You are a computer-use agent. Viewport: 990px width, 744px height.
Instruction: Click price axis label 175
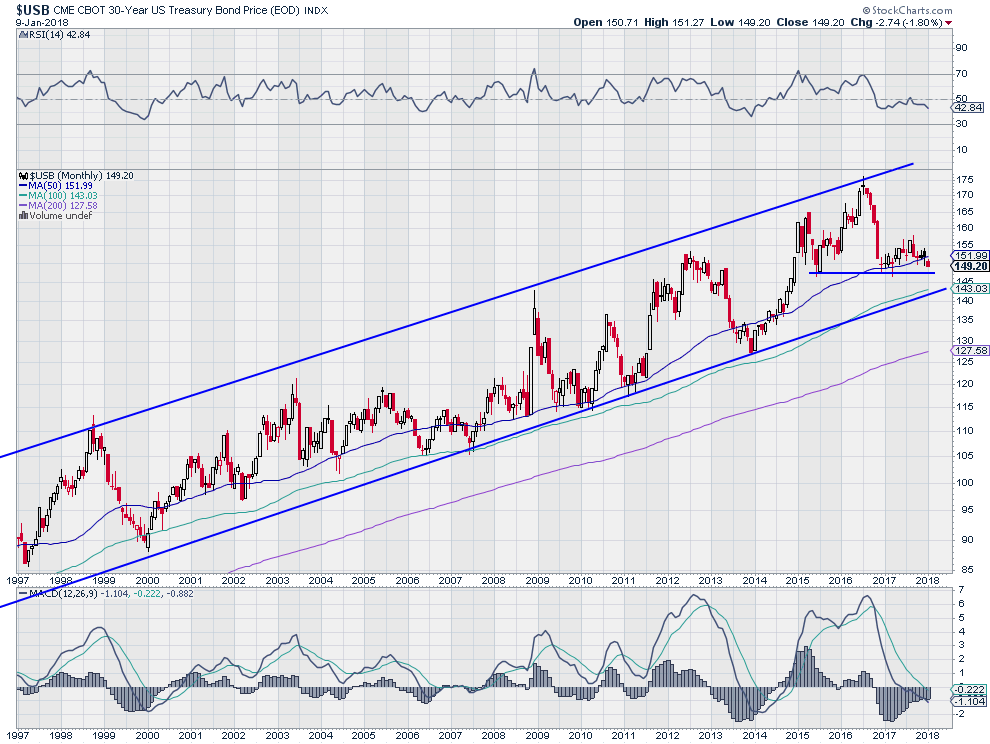pyautogui.click(x=965, y=180)
